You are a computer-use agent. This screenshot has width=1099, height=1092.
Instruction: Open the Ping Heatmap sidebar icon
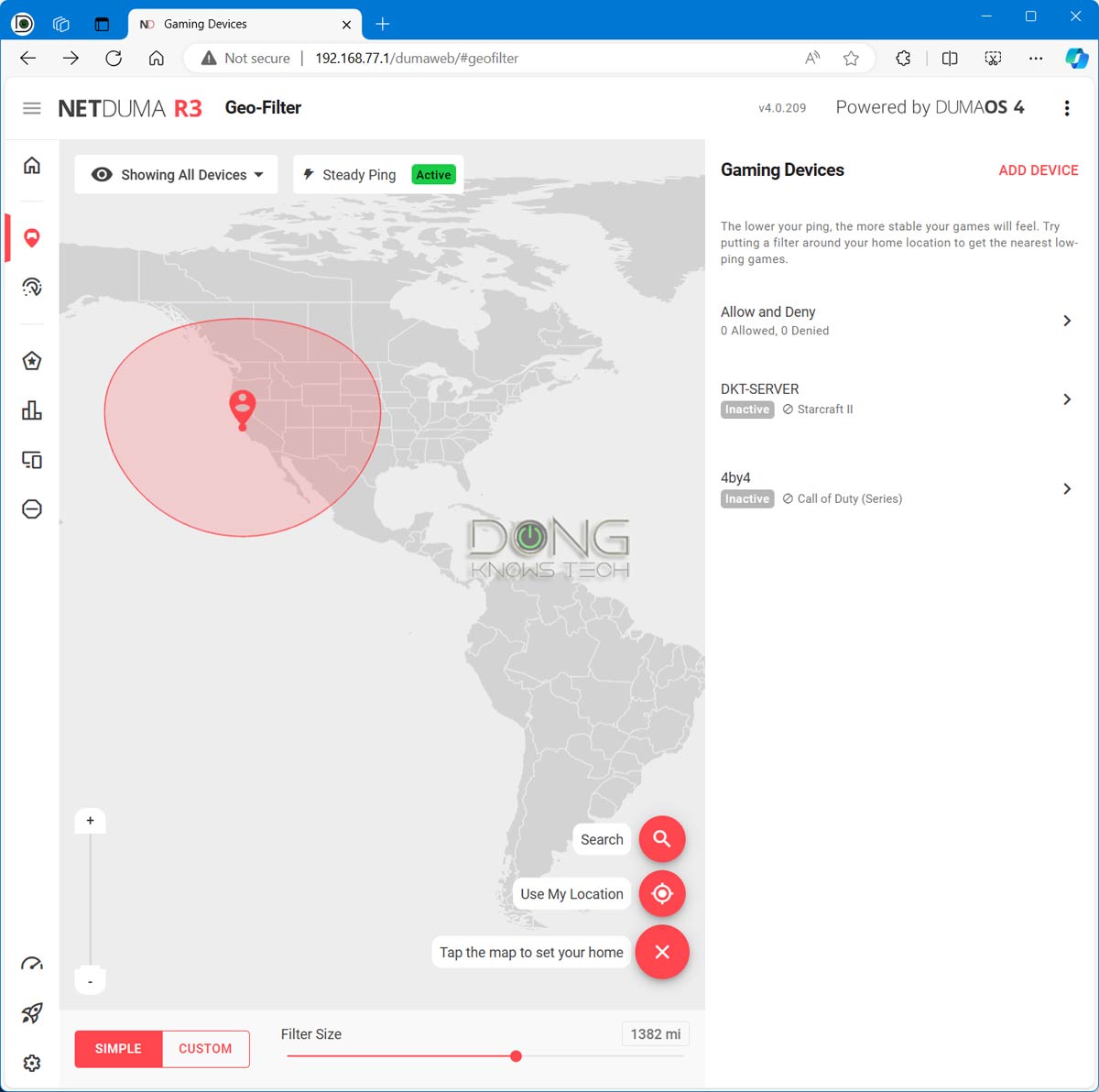pyautogui.click(x=32, y=287)
